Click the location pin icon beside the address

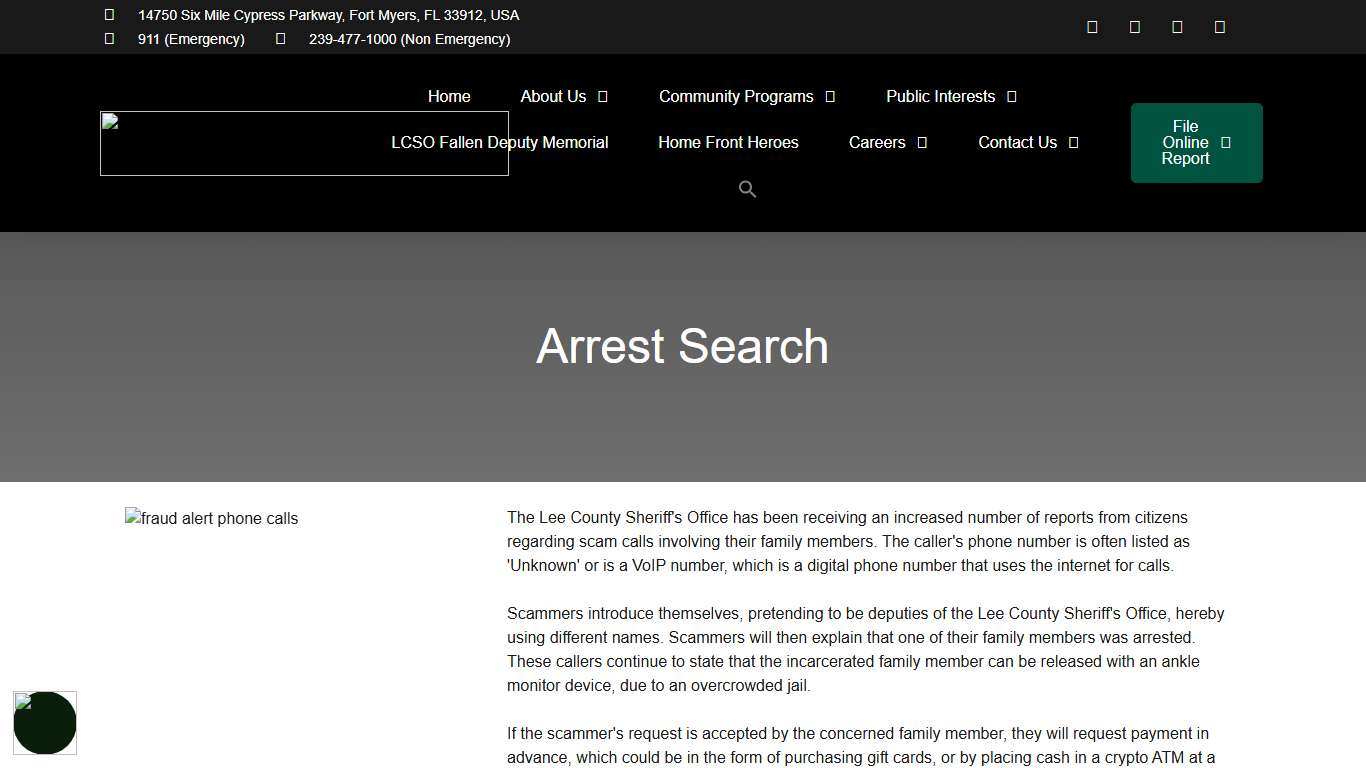[x=108, y=14]
